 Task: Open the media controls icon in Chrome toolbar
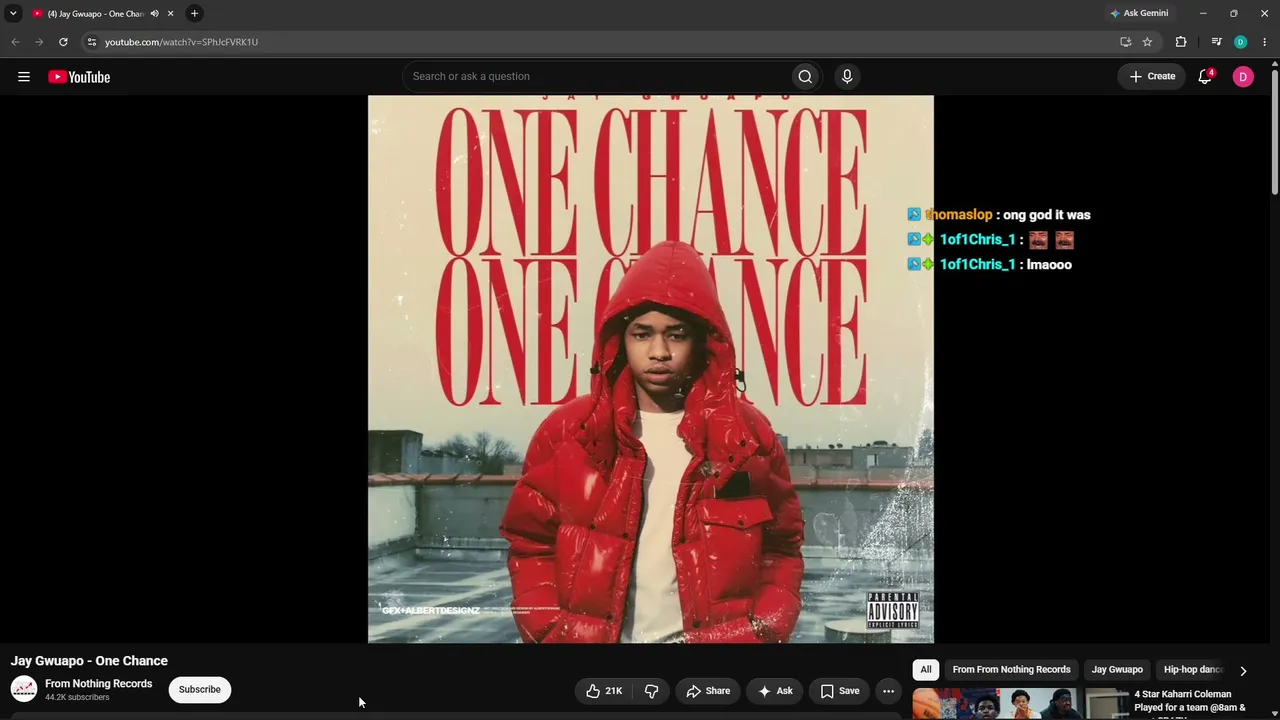(1216, 42)
